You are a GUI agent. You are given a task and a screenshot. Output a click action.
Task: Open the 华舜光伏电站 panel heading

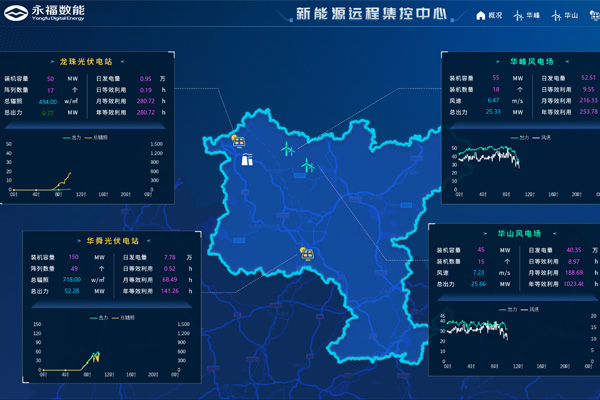[x=112, y=241]
